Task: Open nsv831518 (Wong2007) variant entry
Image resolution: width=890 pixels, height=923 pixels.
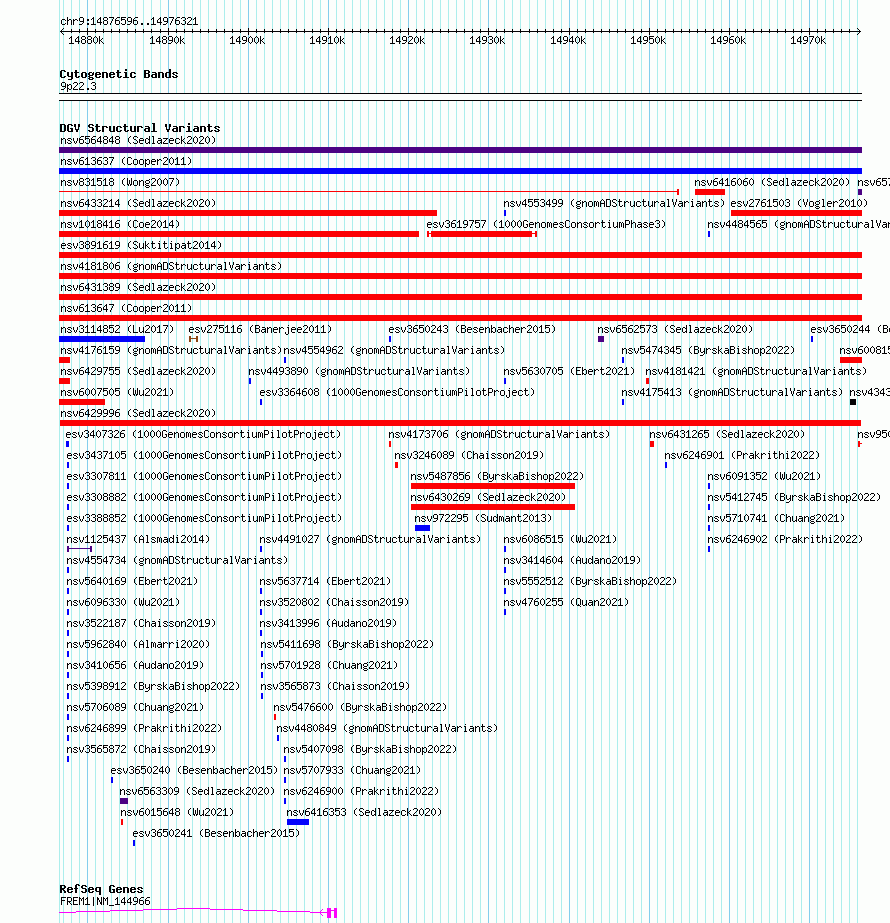Action: point(120,182)
